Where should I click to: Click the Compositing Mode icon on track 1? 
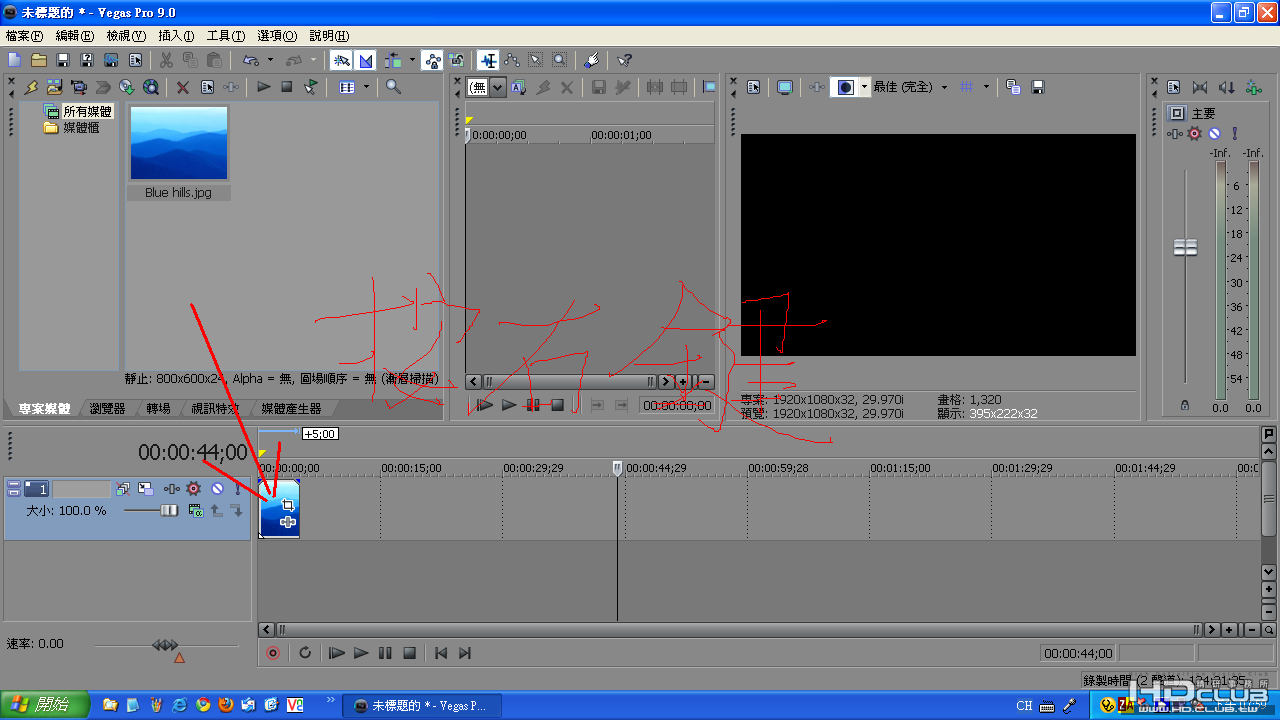(x=196, y=511)
